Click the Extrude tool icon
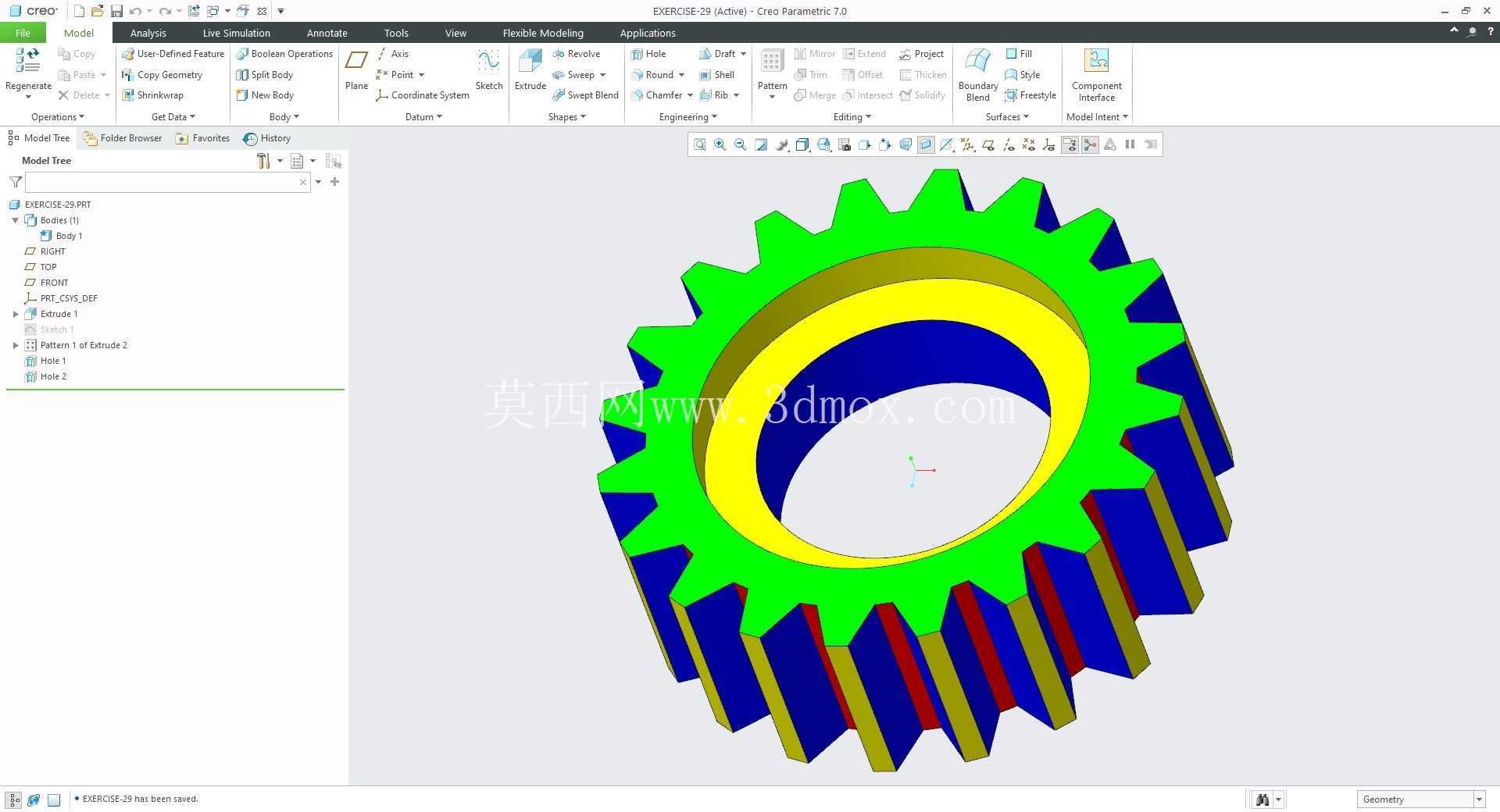 (530, 61)
